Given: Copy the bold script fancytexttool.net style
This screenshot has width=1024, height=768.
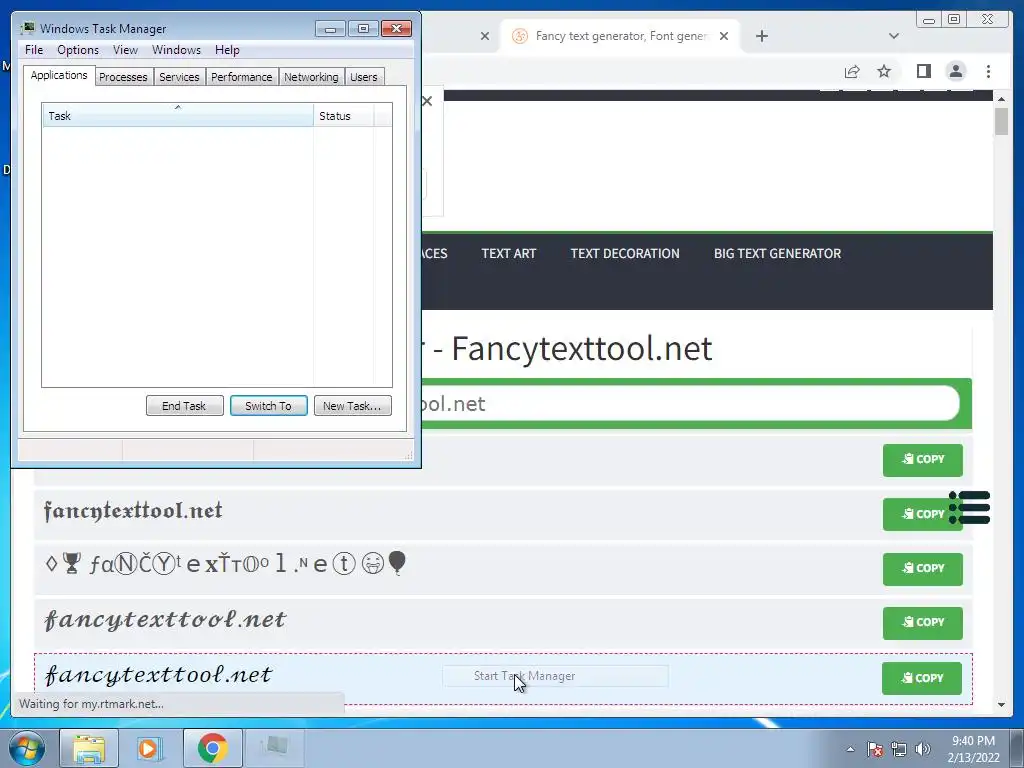Looking at the screenshot, I should pos(923,623).
